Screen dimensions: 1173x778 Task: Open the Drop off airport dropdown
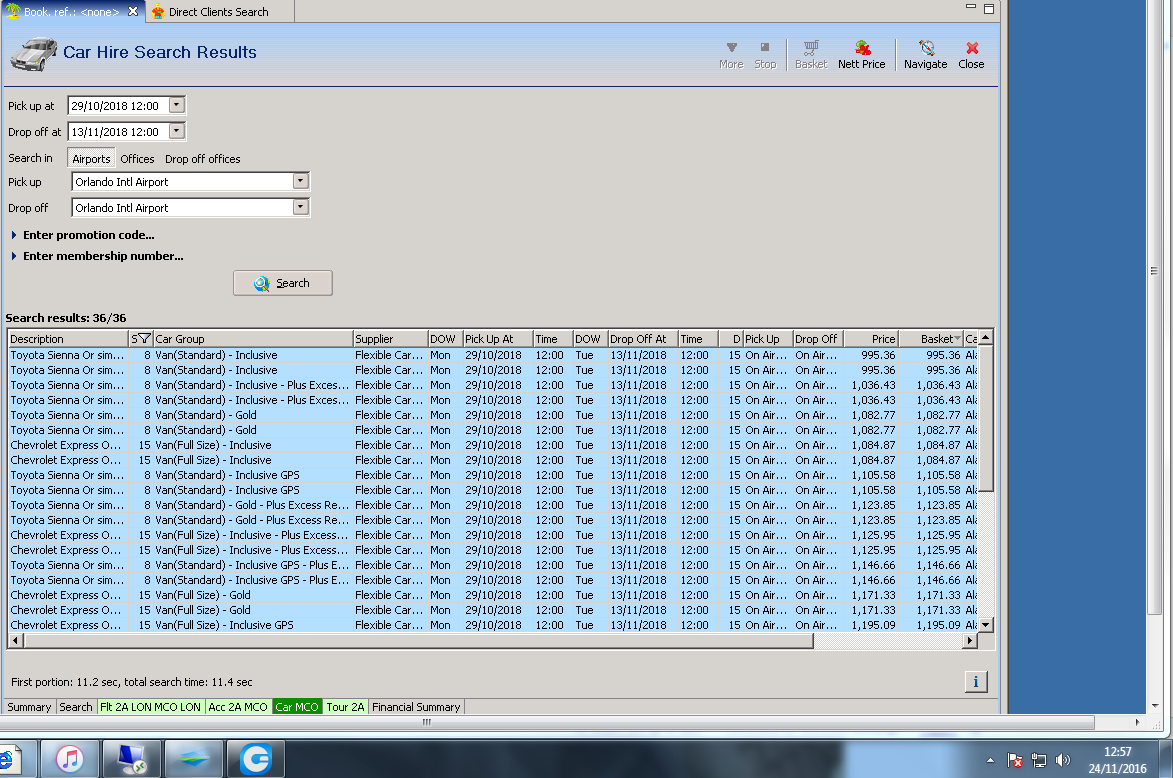tap(300, 207)
